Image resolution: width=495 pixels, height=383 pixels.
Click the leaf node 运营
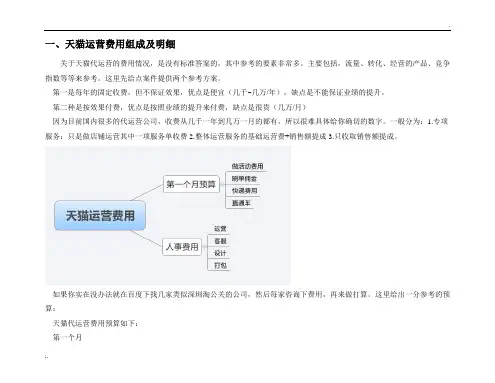click(x=220, y=229)
